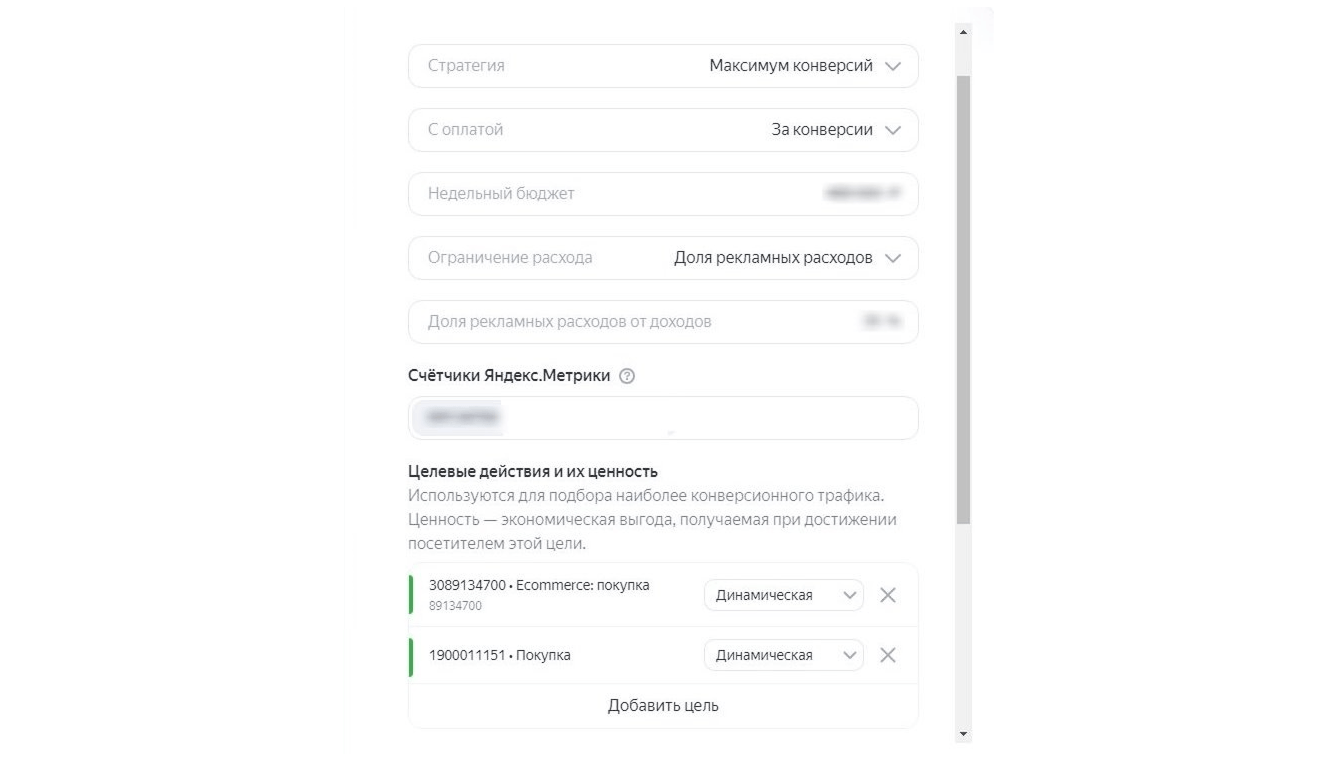1340x760 pixels.
Task: Select the 1900011151 Покупка goal row
Action: 550,655
